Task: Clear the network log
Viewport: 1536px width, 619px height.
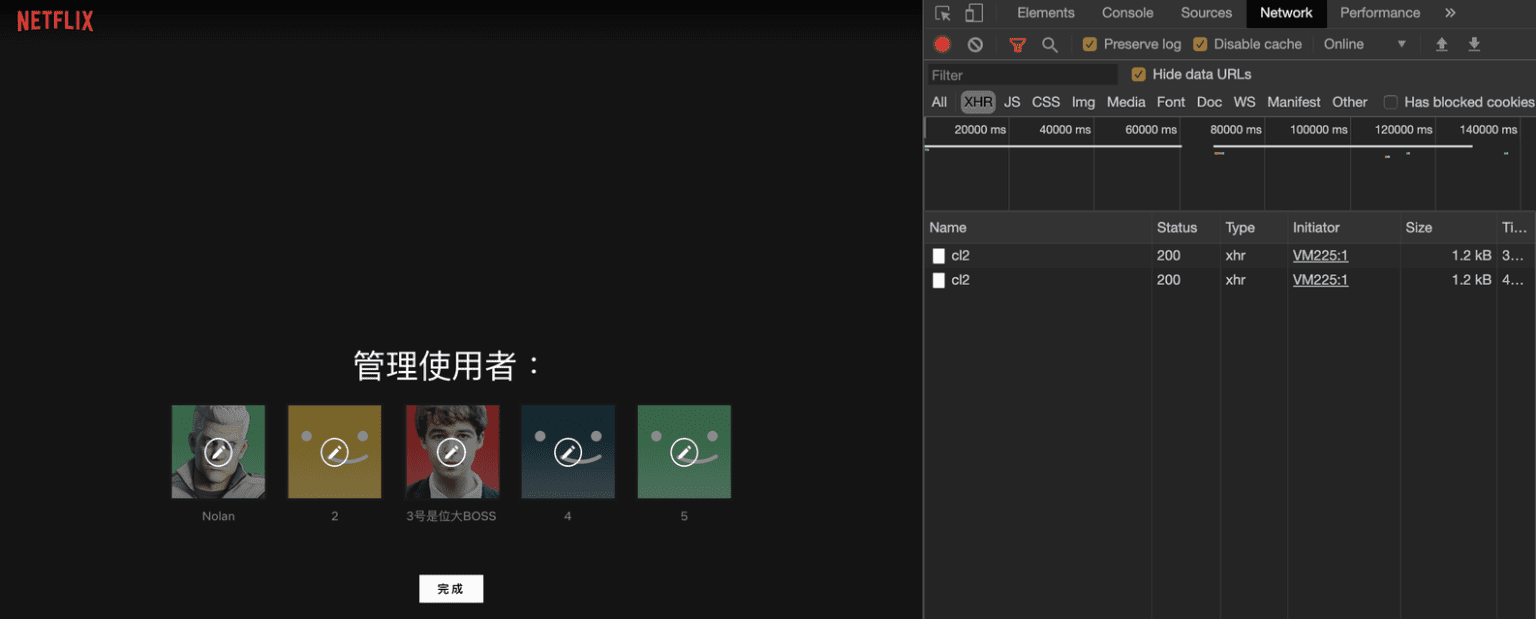Action: click(x=975, y=44)
